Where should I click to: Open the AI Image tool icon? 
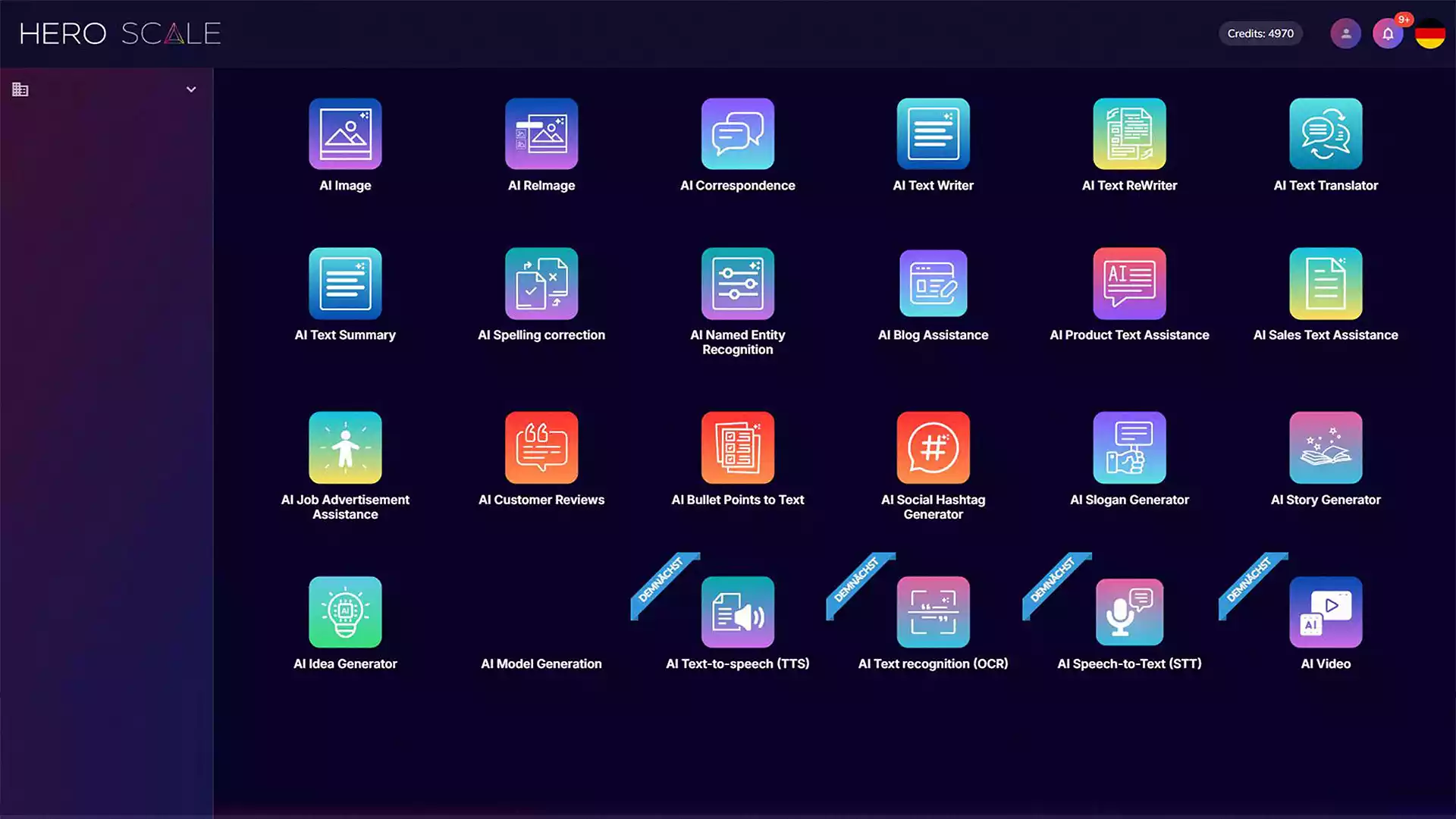coord(345,133)
